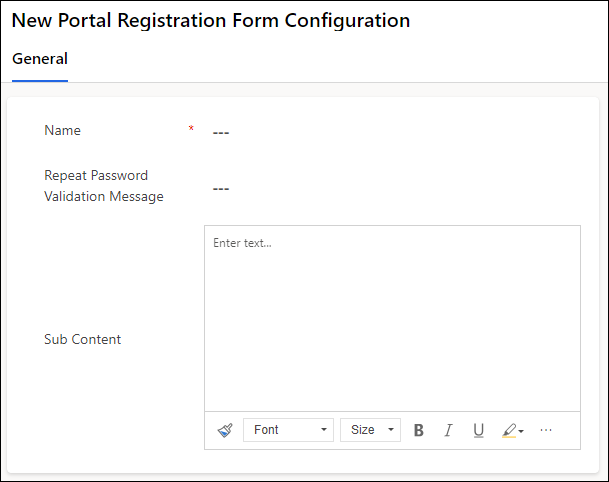This screenshot has width=609, height=482.
Task: Click the red required asterisk beside Name
Action: tap(191, 129)
